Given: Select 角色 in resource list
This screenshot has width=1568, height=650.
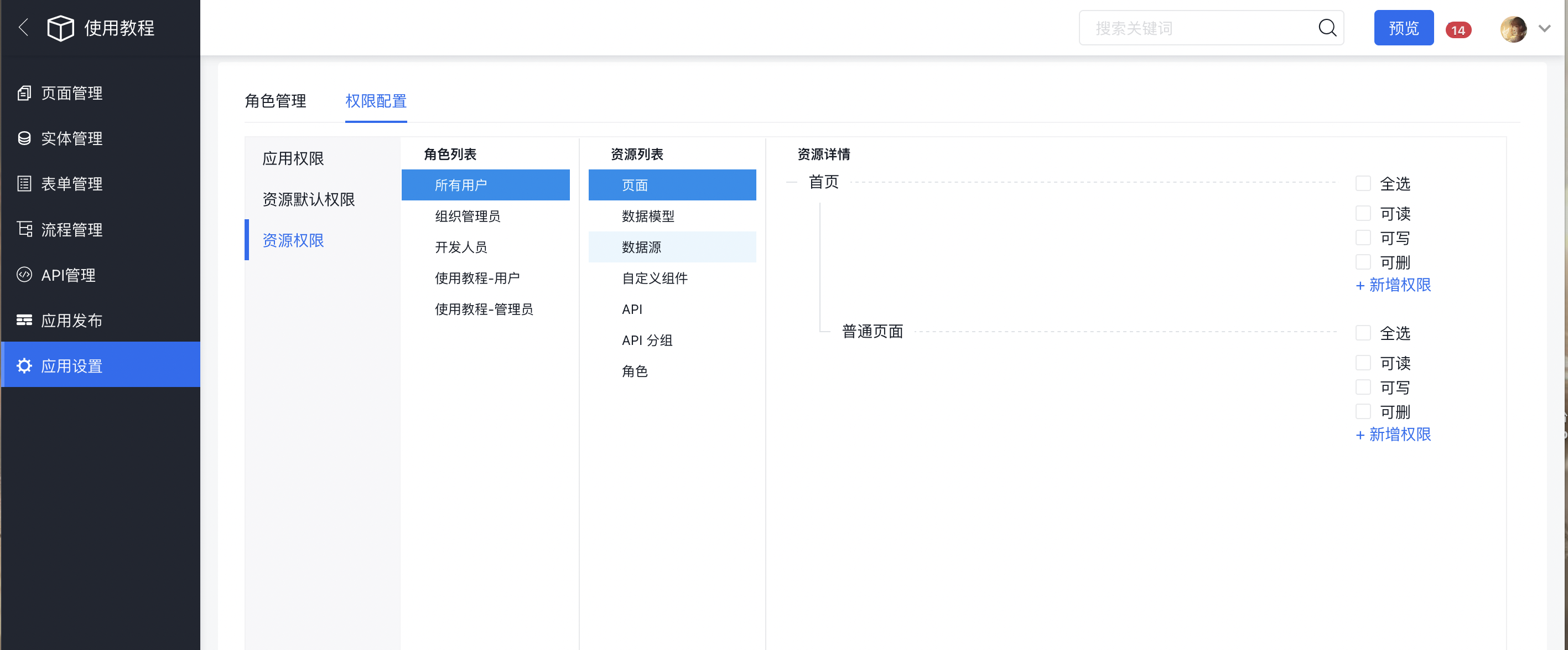Looking at the screenshot, I should coord(672,371).
